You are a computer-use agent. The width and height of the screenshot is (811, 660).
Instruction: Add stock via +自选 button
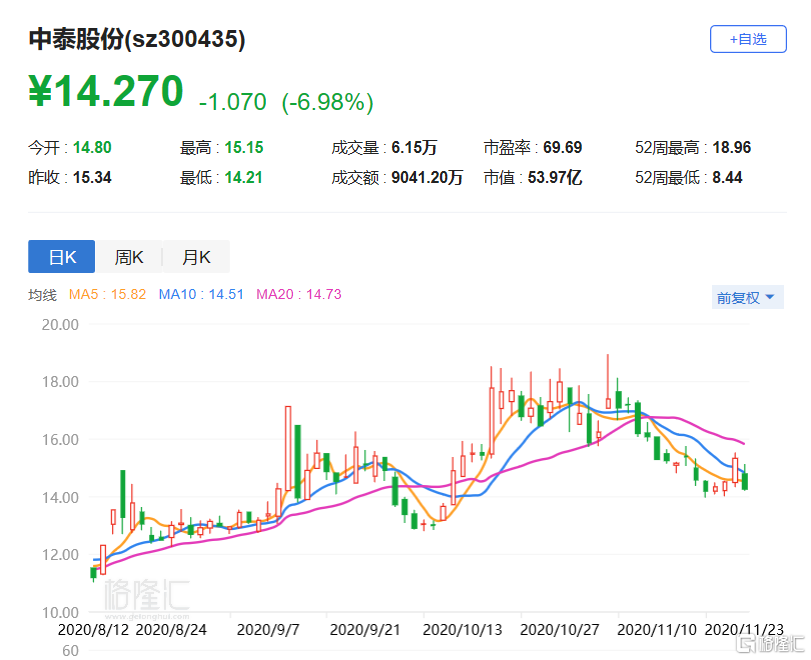pyautogui.click(x=748, y=39)
